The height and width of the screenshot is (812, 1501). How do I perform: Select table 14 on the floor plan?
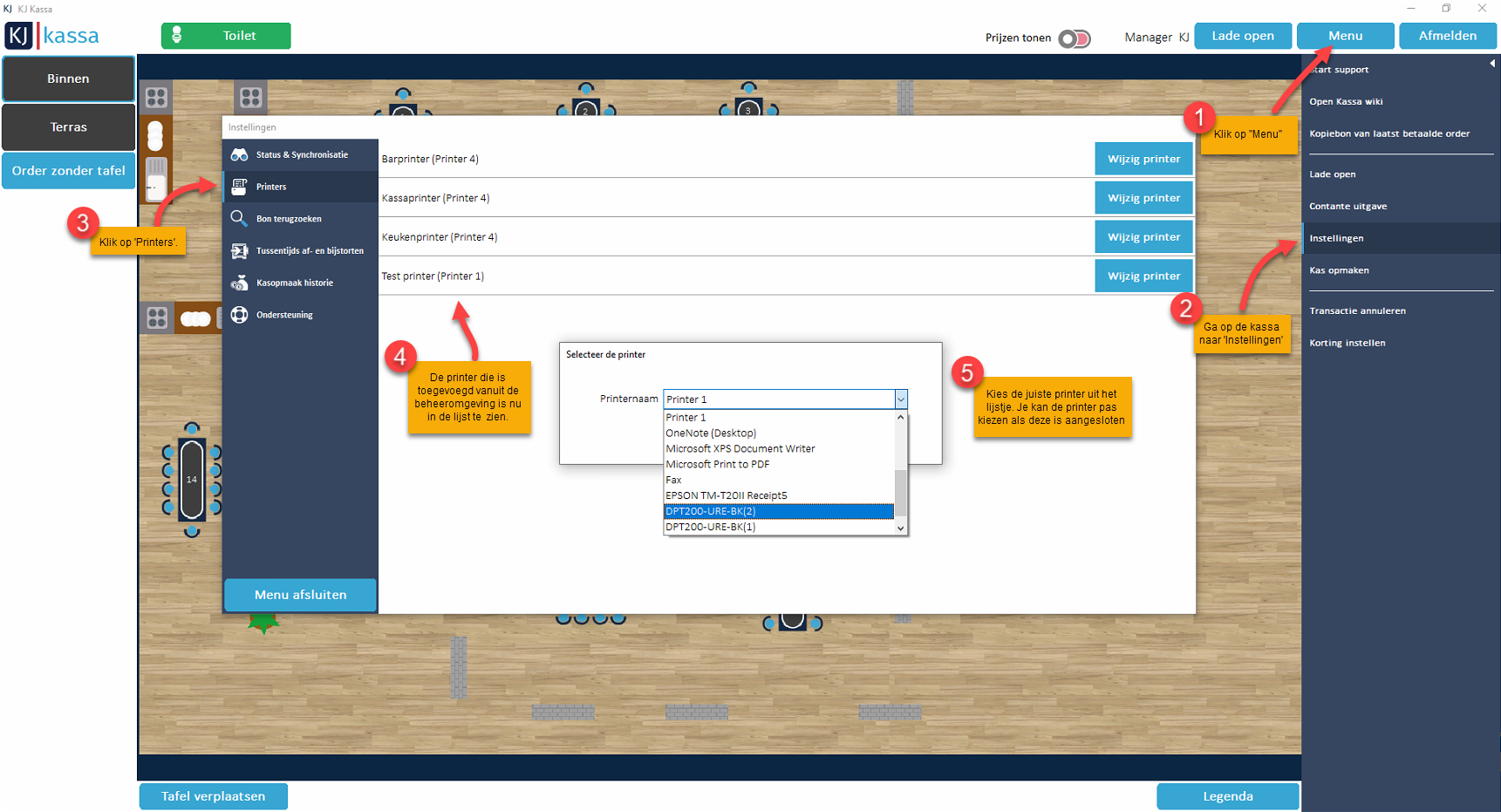[x=192, y=479]
